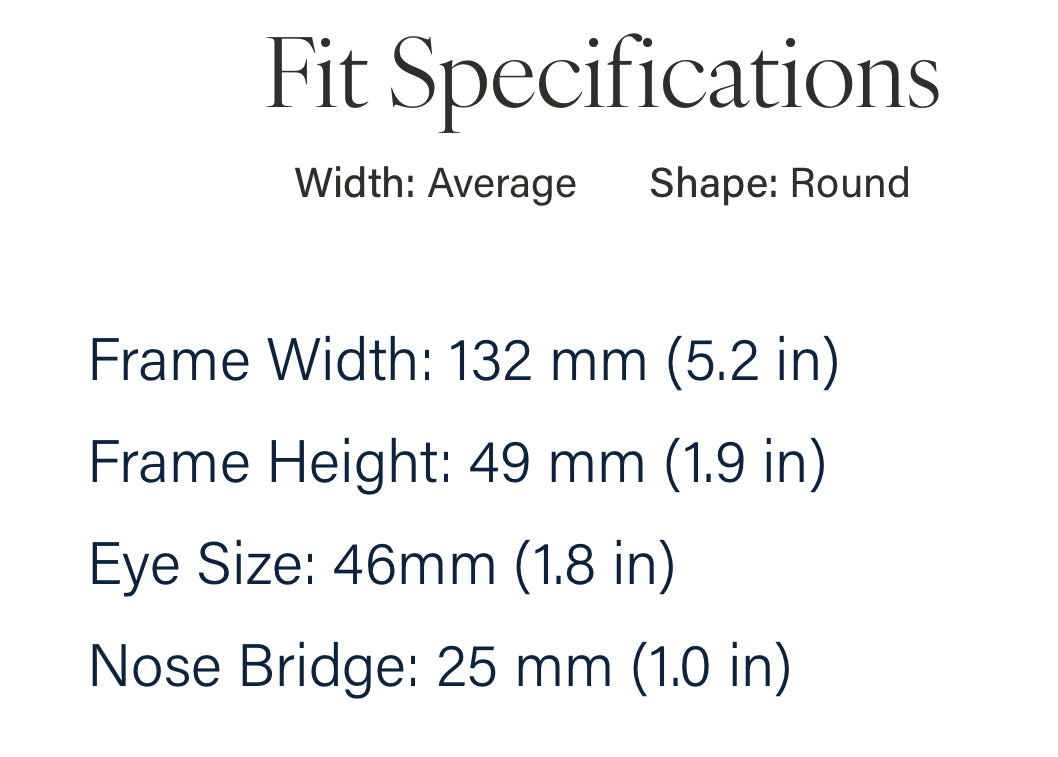Click the (5.2 in) measurement
Image resolution: width=1058 pixels, height=757 pixels.
coord(753,361)
